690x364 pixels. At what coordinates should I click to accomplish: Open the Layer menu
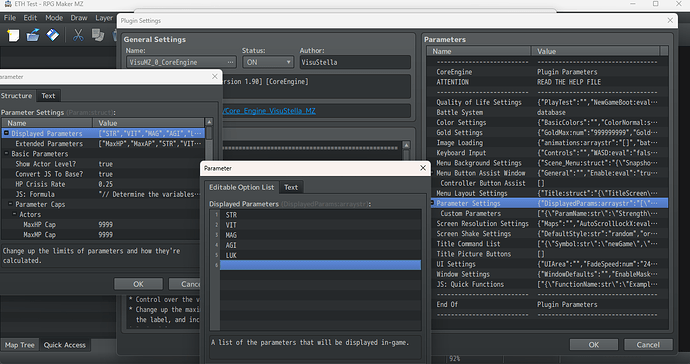(x=104, y=18)
